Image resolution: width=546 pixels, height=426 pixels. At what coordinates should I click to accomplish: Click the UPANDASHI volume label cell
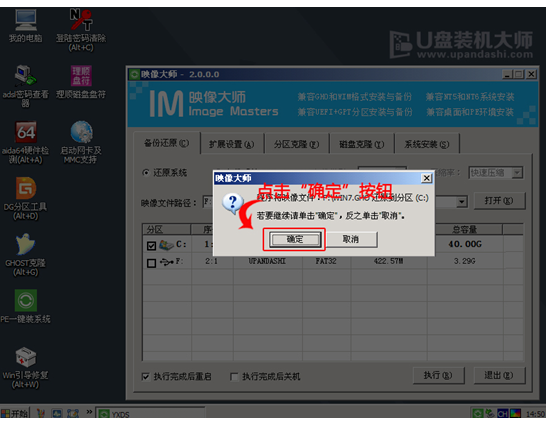[x=267, y=261]
